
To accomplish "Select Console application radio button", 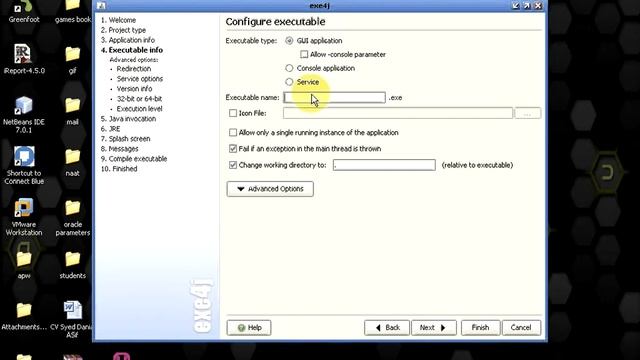I will pos(289,68).
